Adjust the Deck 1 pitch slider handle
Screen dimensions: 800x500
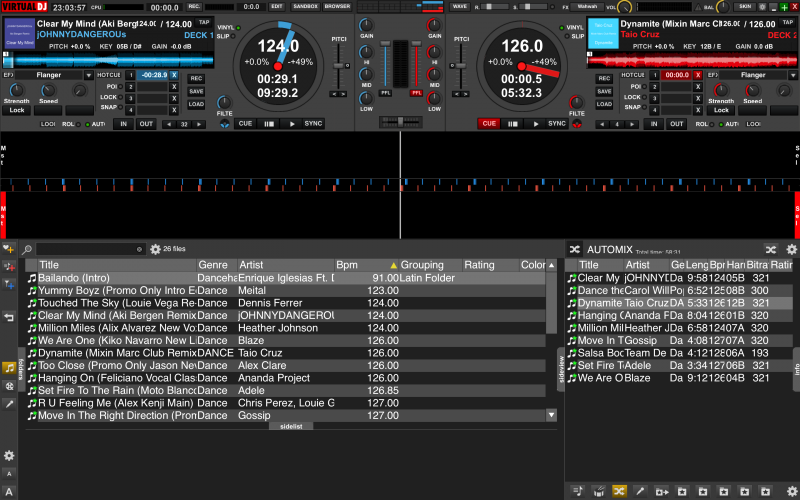point(338,66)
